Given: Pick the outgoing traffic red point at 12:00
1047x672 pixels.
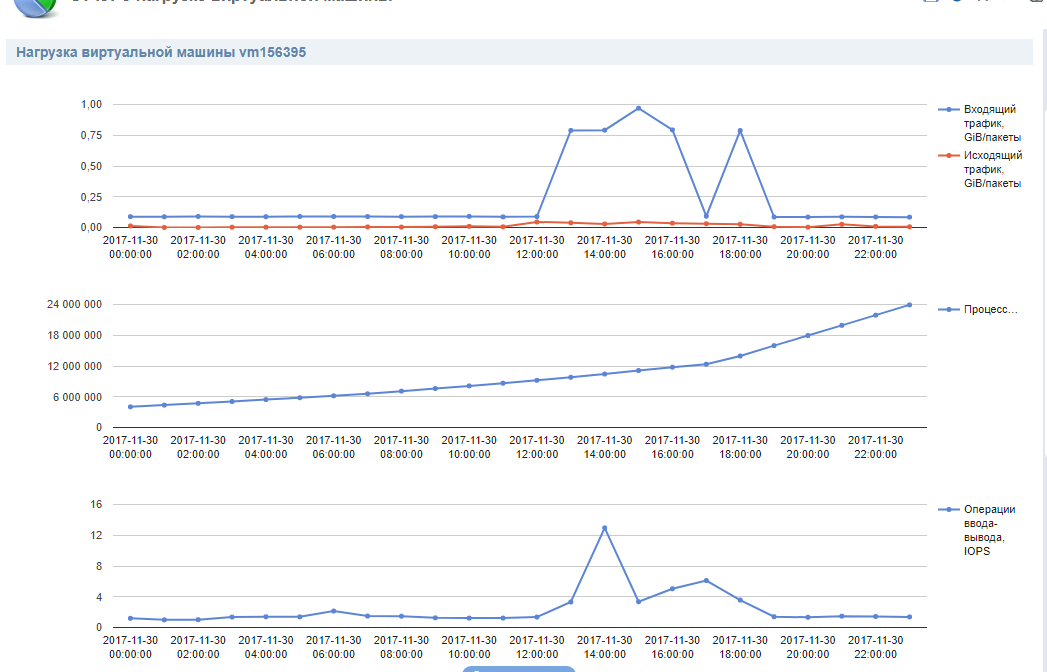Looking at the screenshot, I should click(x=537, y=221).
